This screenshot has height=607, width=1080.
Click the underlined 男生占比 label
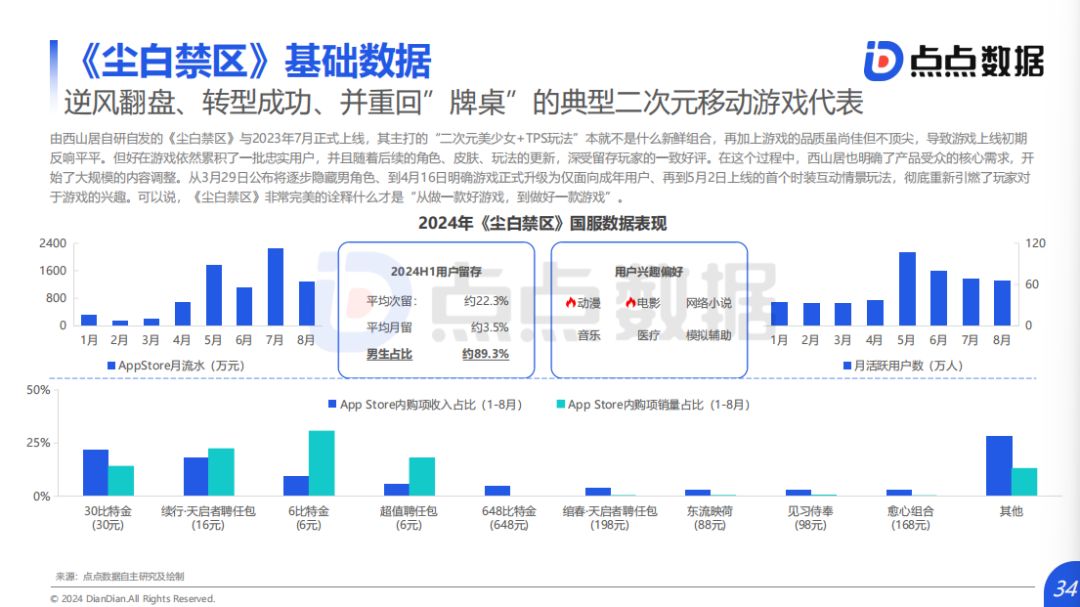(389, 354)
